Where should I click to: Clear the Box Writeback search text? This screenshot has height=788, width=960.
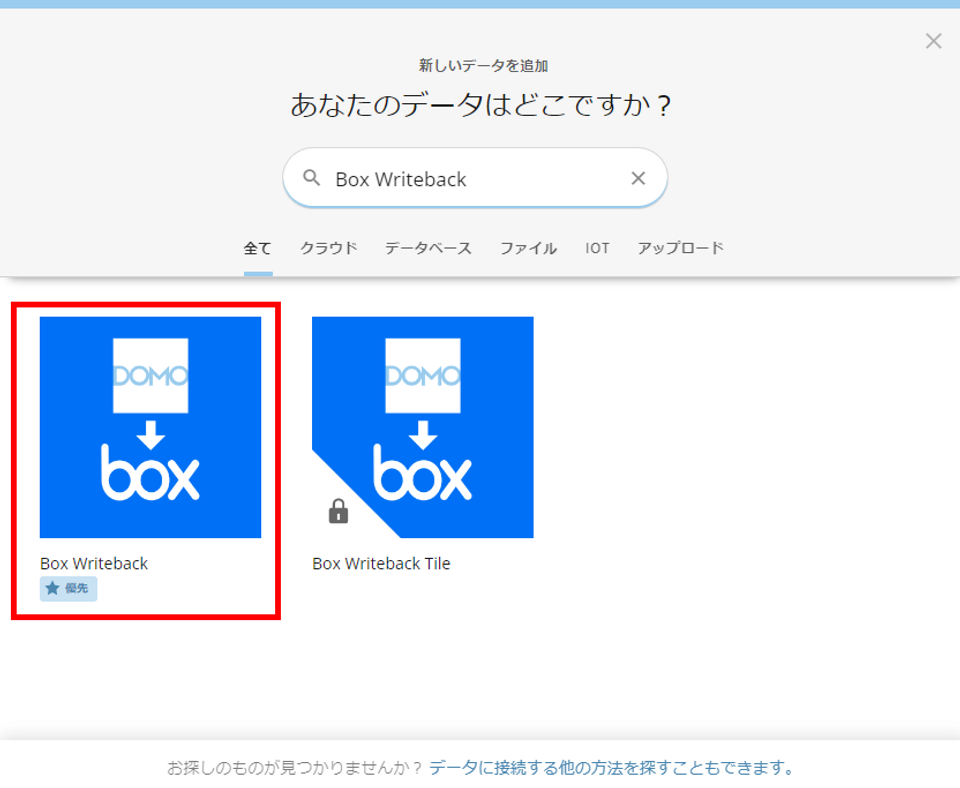click(x=638, y=178)
